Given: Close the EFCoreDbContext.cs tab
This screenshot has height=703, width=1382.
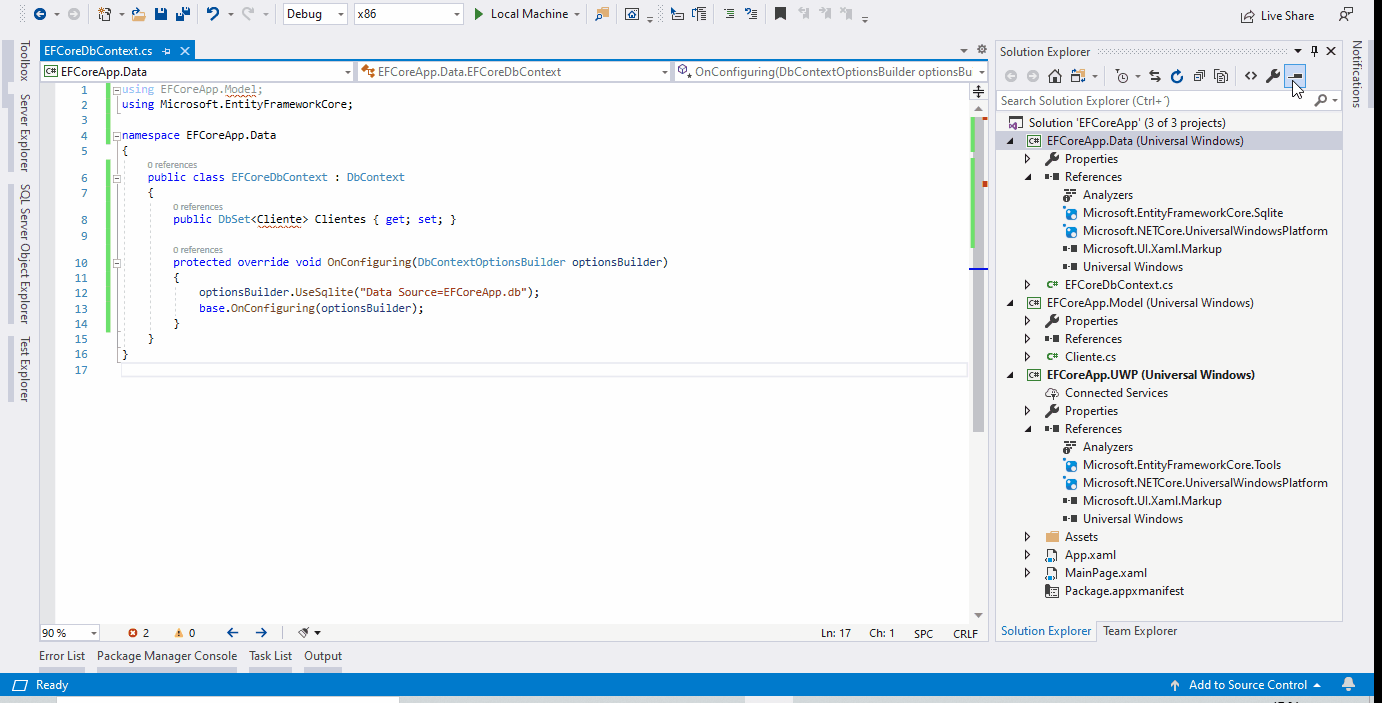Looking at the screenshot, I should click(x=185, y=51).
